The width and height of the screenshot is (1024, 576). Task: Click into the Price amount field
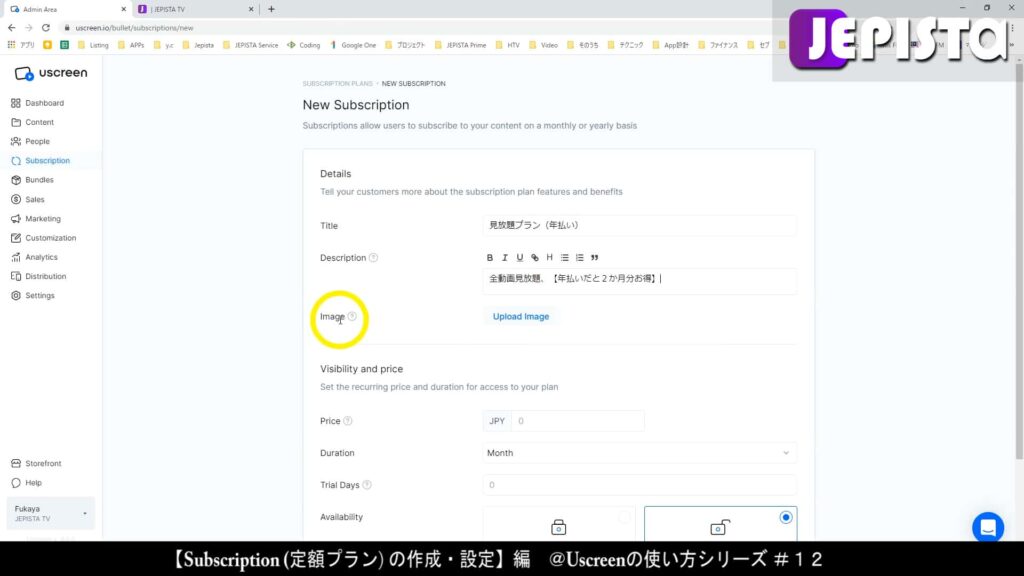pyautogui.click(x=578, y=421)
